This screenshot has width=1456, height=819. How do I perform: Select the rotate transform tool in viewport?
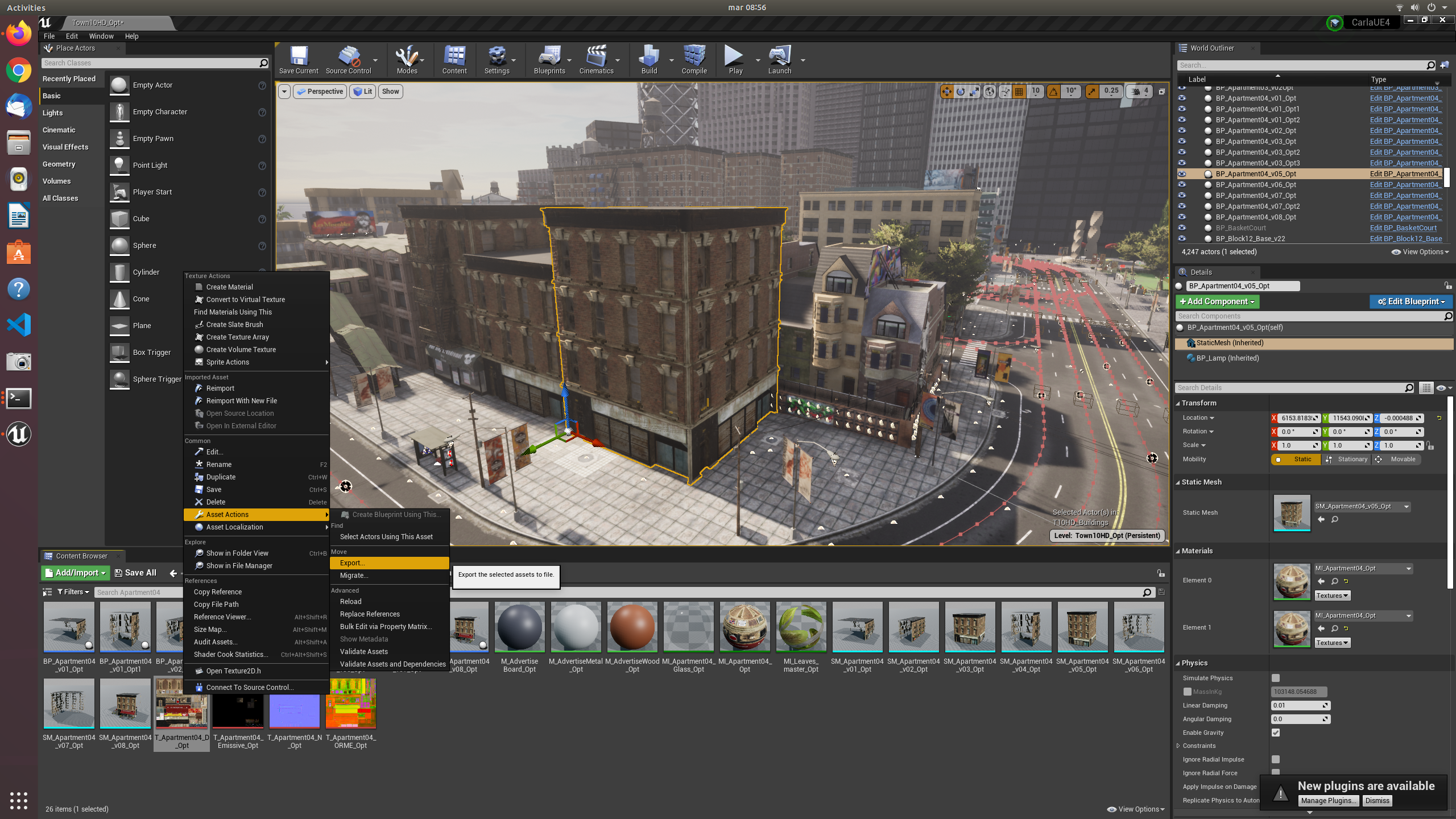pos(961,91)
